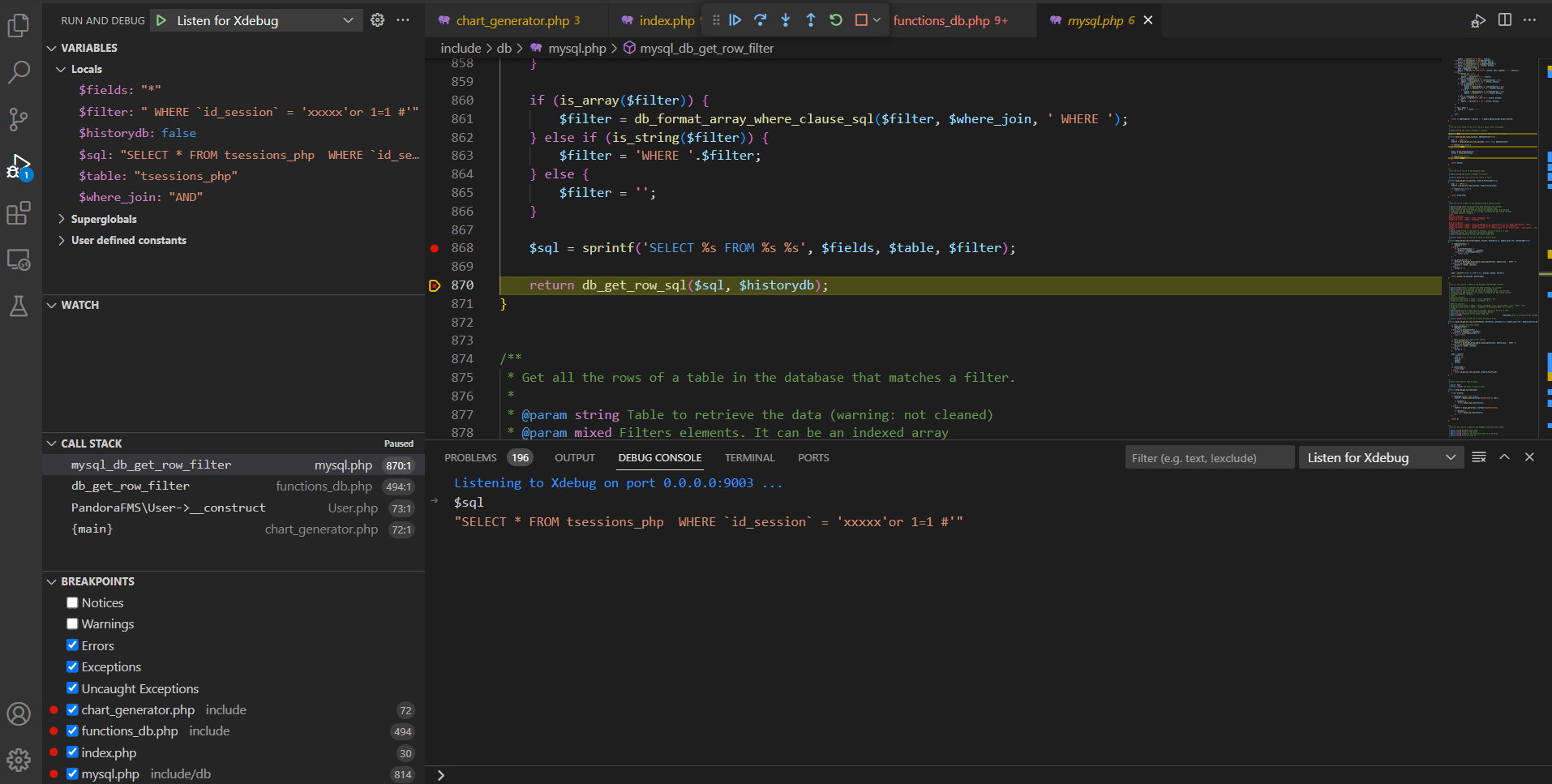The height and width of the screenshot is (784, 1552).
Task: Click the debug console filter field
Action: point(1209,457)
